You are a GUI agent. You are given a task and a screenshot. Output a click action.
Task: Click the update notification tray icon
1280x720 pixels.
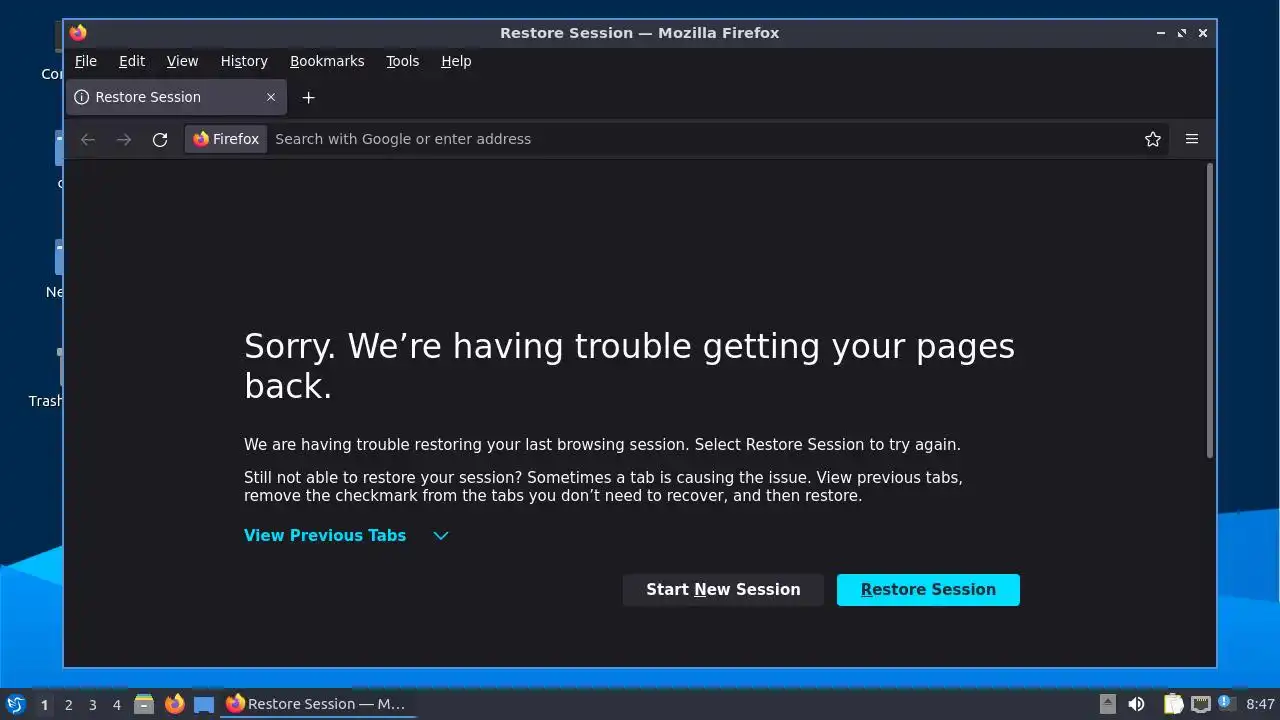(x=1226, y=703)
